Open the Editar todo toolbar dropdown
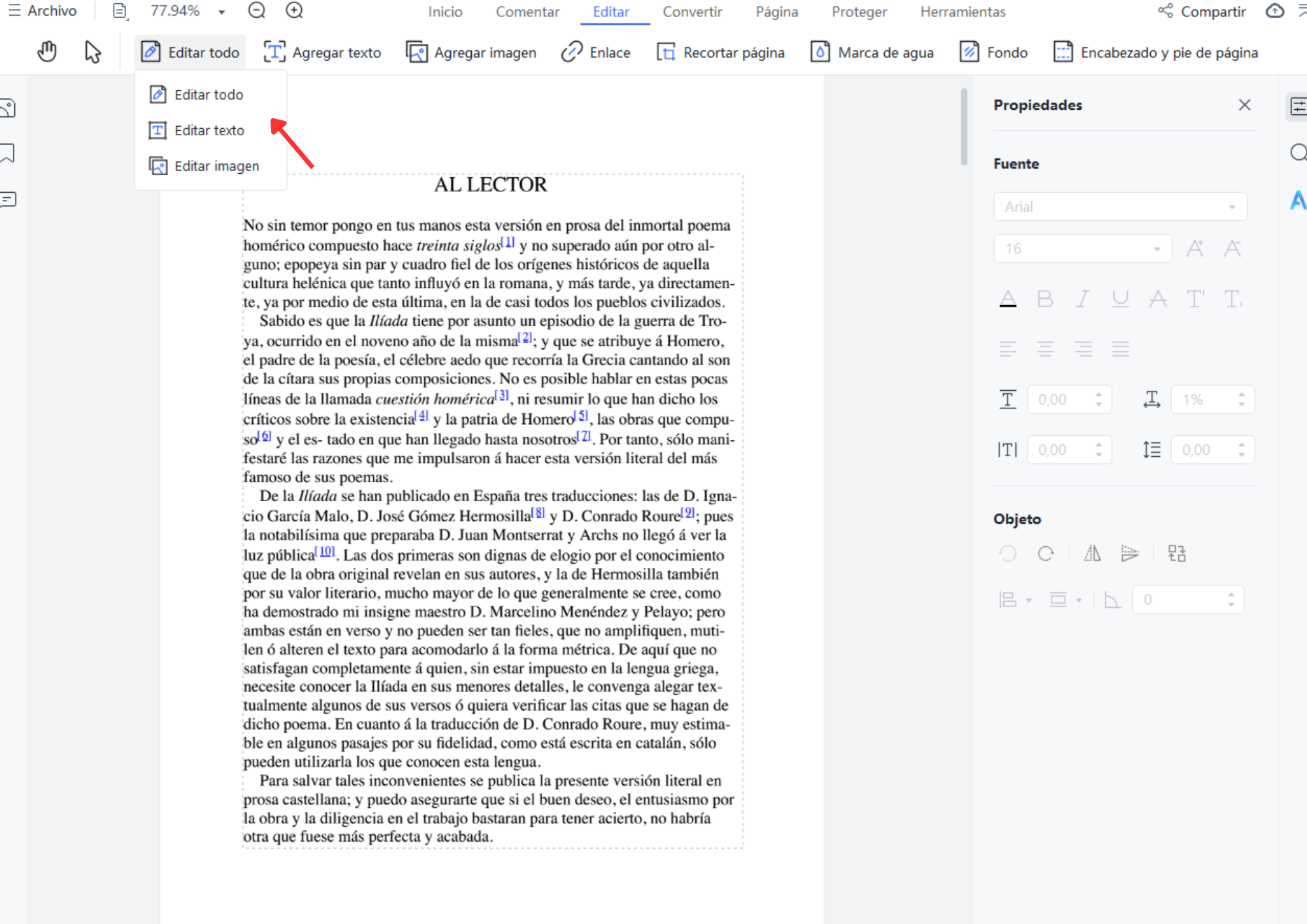This screenshot has height=924, width=1307. [x=190, y=52]
